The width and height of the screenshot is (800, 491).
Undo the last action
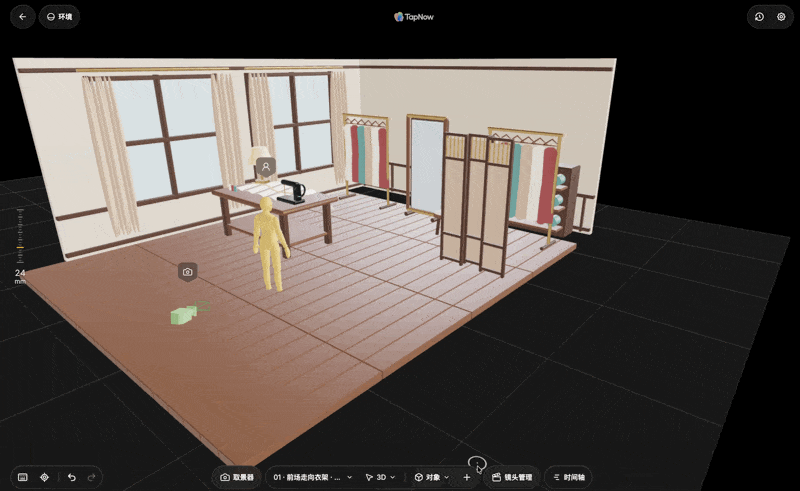(72, 477)
